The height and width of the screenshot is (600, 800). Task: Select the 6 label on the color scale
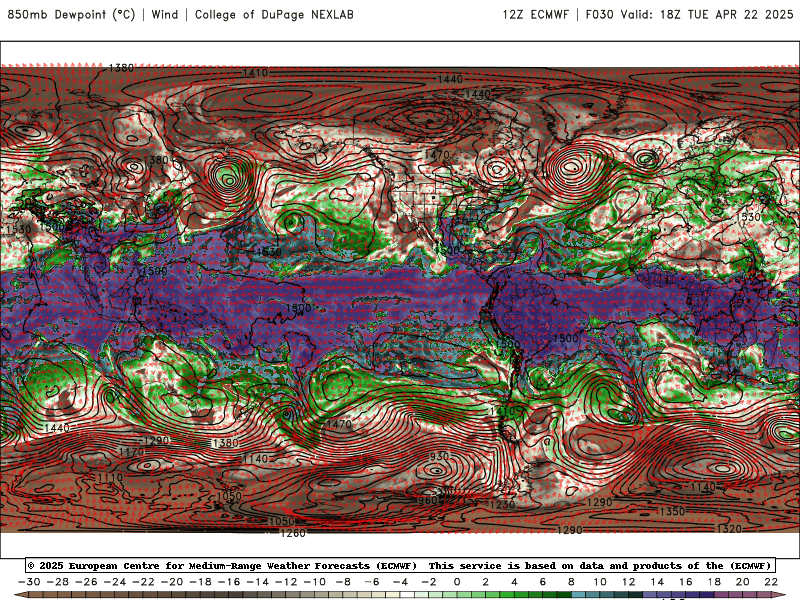click(x=542, y=582)
